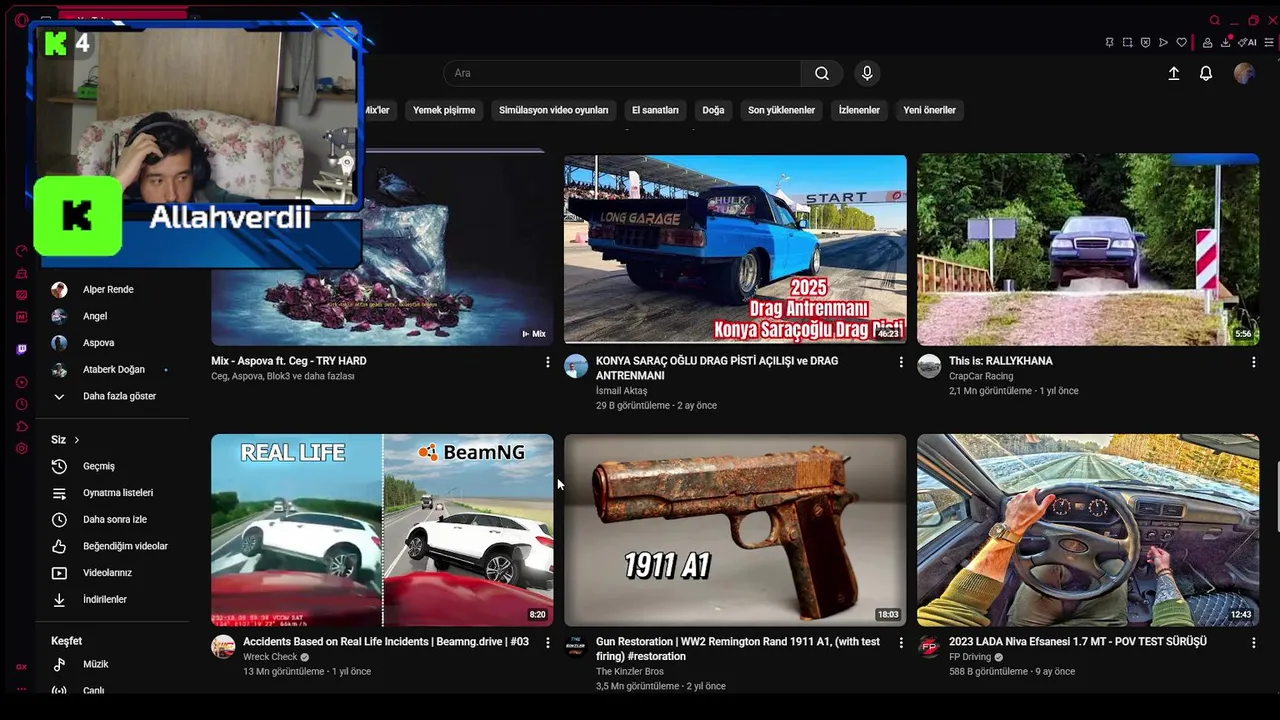Open Twitch panel in Opera sidebar

click(x=21, y=349)
